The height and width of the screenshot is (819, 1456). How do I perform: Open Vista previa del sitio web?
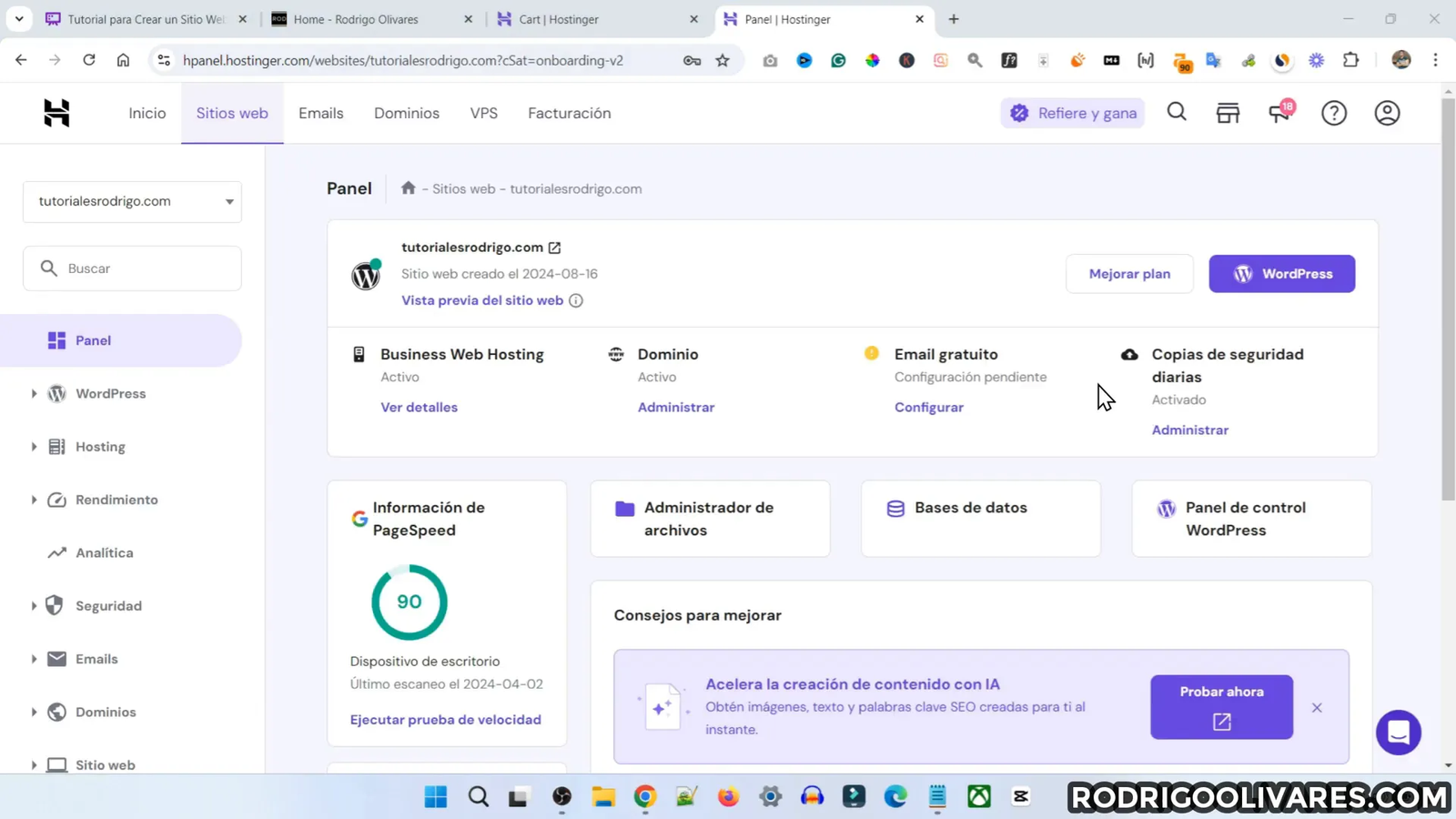point(481,300)
